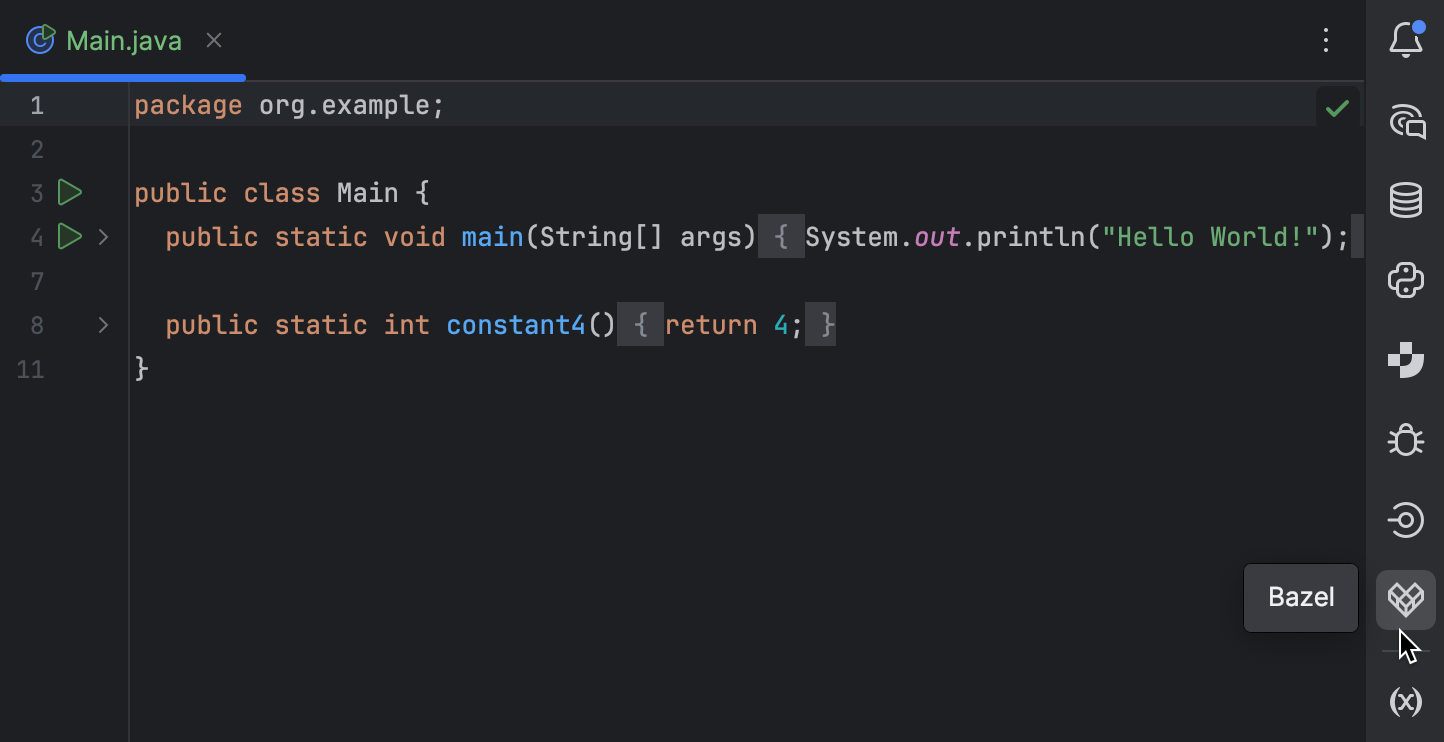Close the Main.java tab
This screenshot has height=742, width=1444.
(x=213, y=40)
